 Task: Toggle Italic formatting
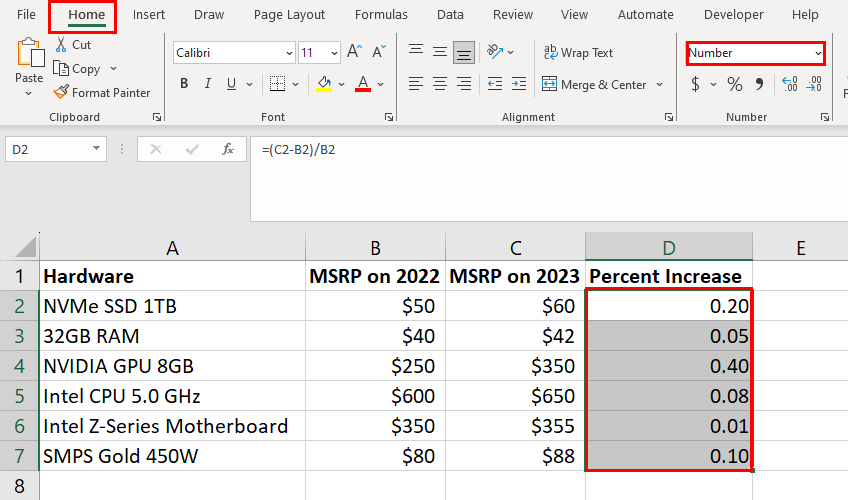(208, 84)
